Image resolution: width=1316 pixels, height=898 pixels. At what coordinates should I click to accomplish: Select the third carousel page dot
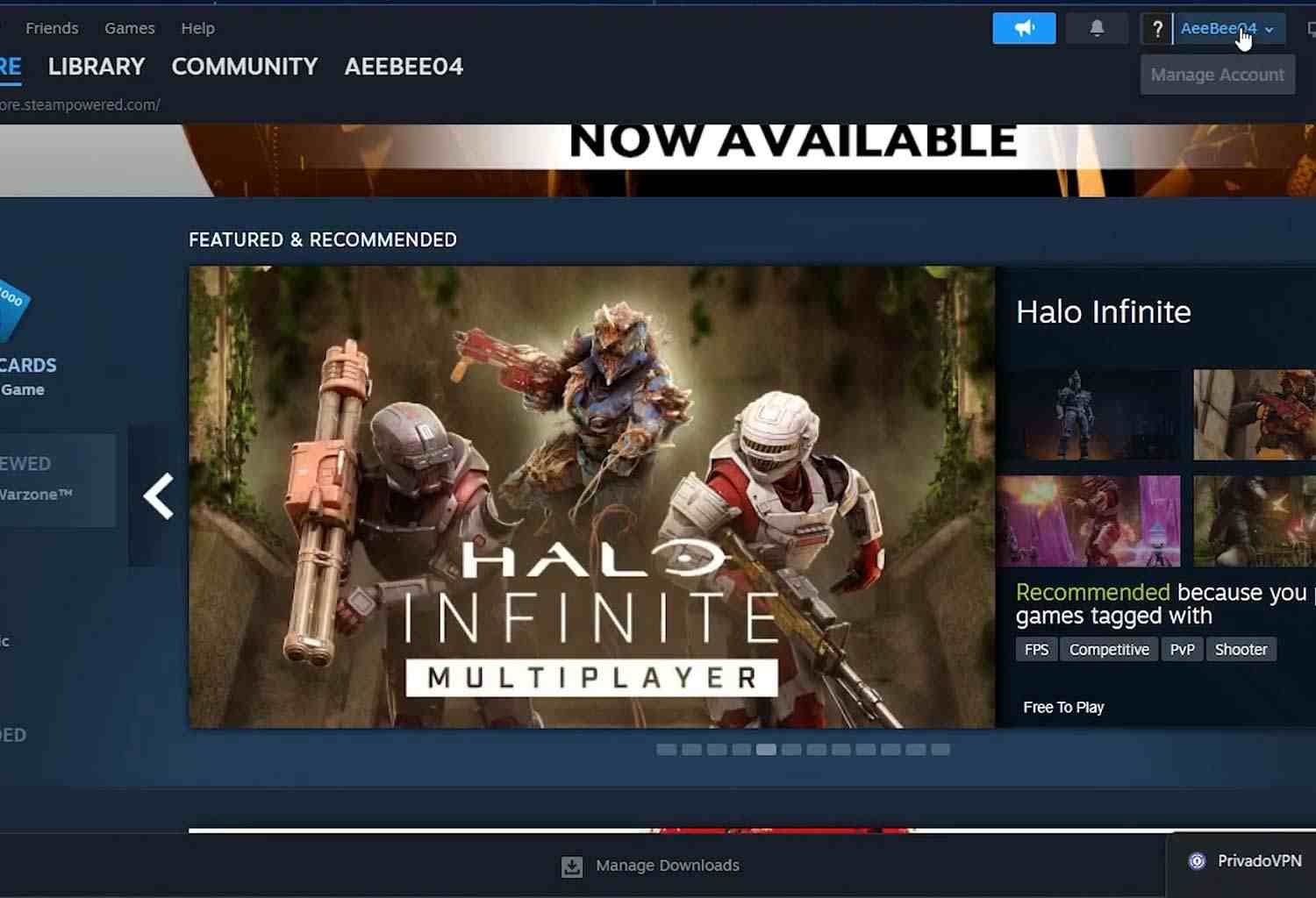point(717,750)
